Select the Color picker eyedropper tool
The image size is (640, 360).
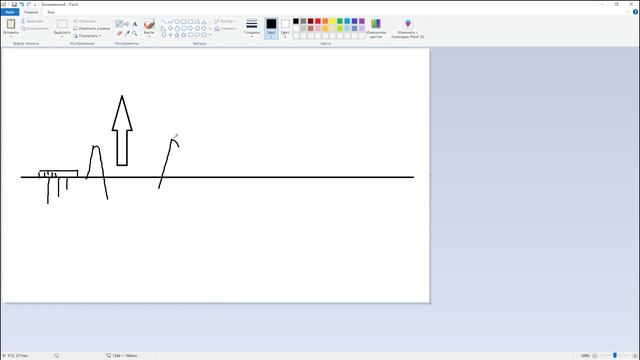point(127,33)
